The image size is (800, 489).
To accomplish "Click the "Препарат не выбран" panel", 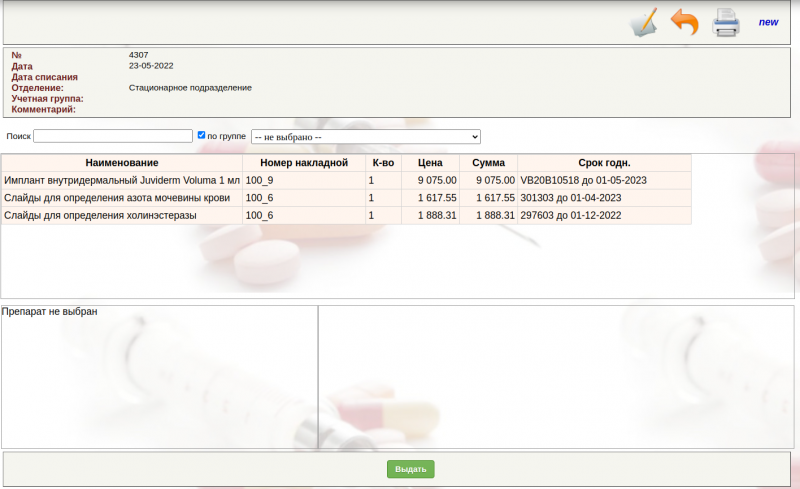I will (x=159, y=376).
